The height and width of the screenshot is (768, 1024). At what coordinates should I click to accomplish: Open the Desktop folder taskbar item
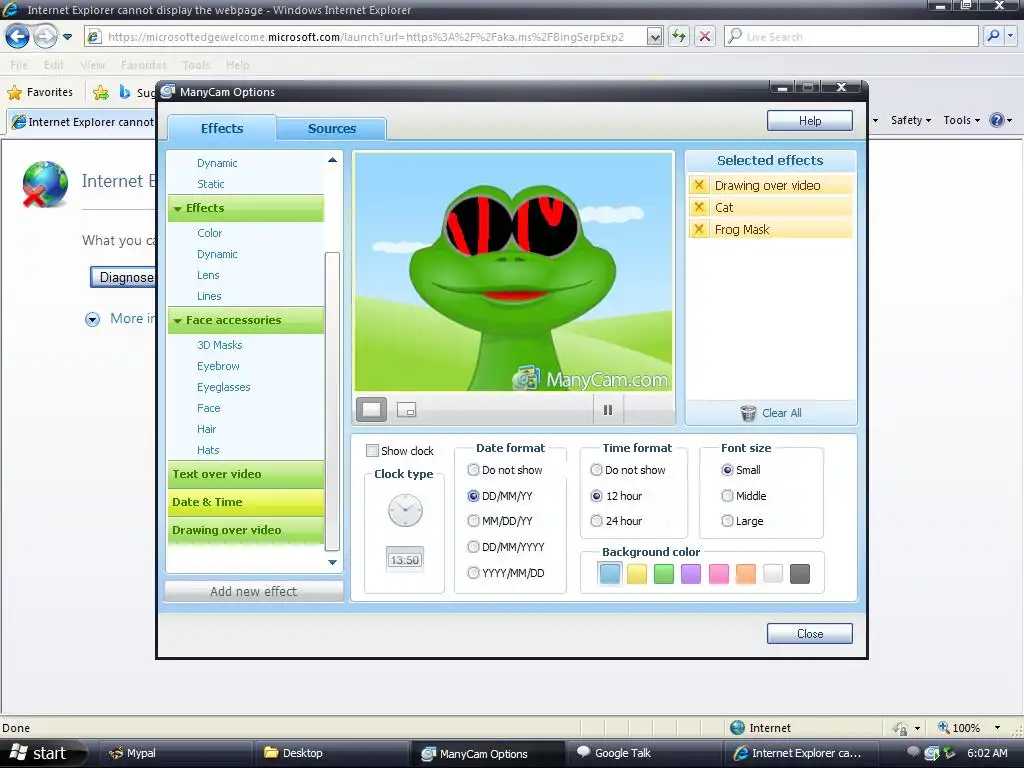332,753
